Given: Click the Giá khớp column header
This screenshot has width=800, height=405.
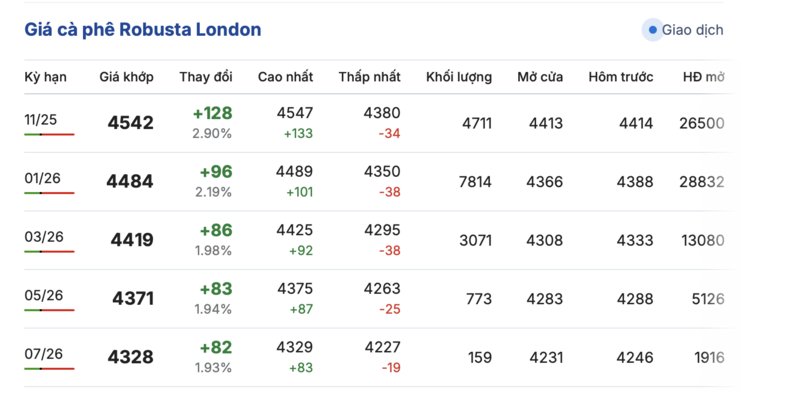Looking at the screenshot, I should pos(125,77).
